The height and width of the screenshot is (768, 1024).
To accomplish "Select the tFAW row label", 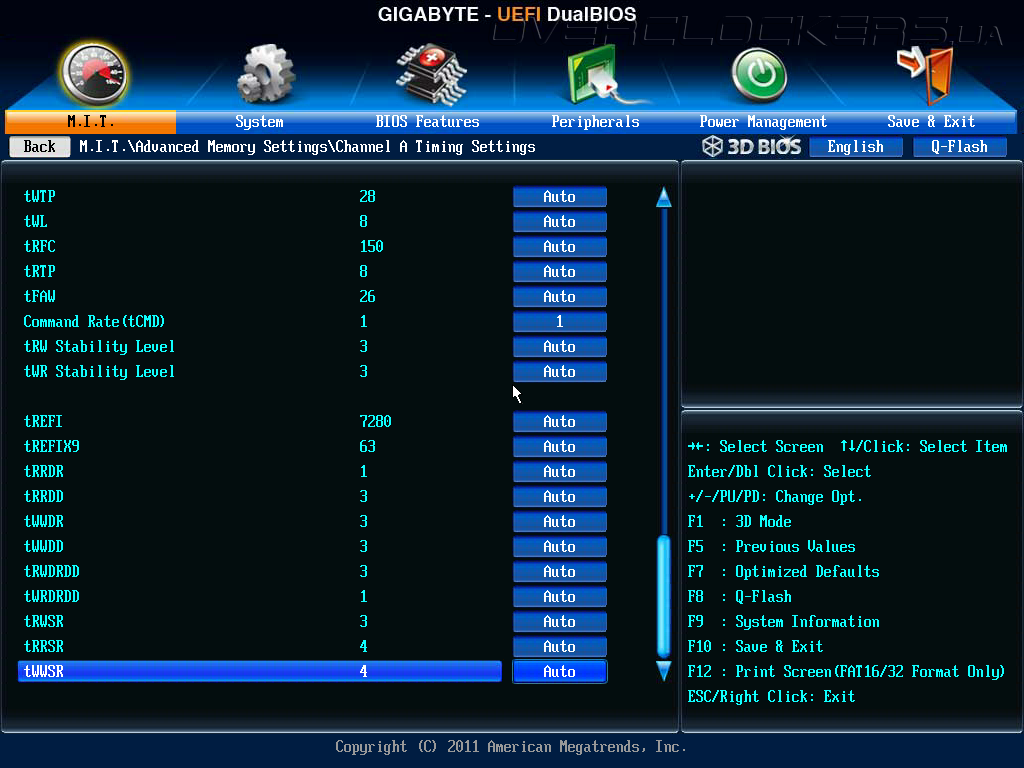I will [x=40, y=296].
